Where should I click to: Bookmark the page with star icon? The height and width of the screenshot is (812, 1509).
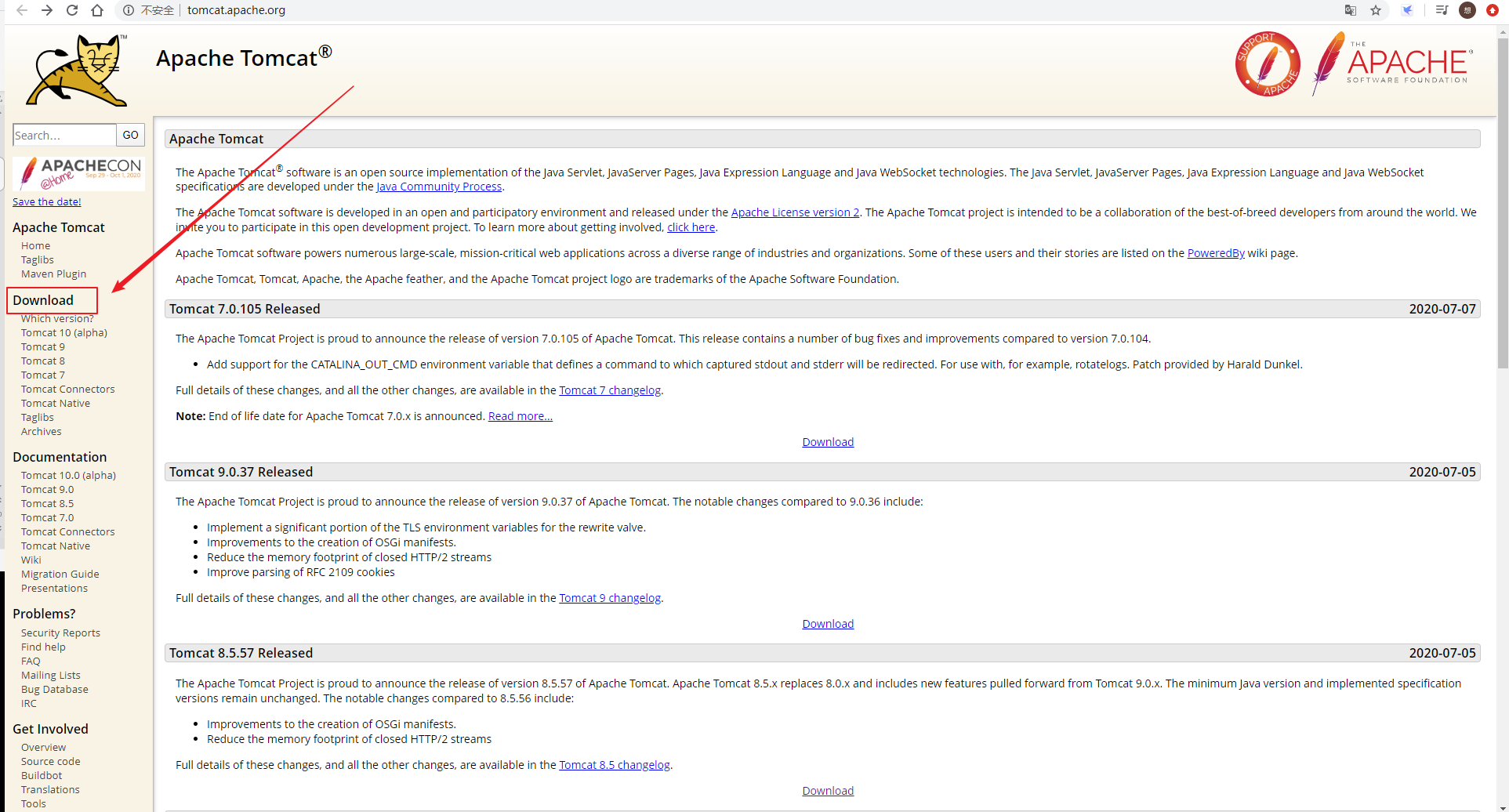[x=1376, y=10]
